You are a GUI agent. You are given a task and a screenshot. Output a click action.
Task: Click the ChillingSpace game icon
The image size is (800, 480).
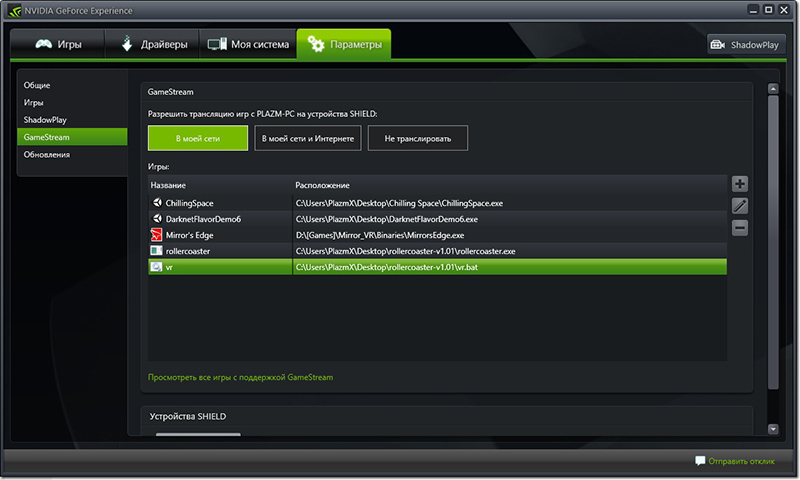[157, 203]
